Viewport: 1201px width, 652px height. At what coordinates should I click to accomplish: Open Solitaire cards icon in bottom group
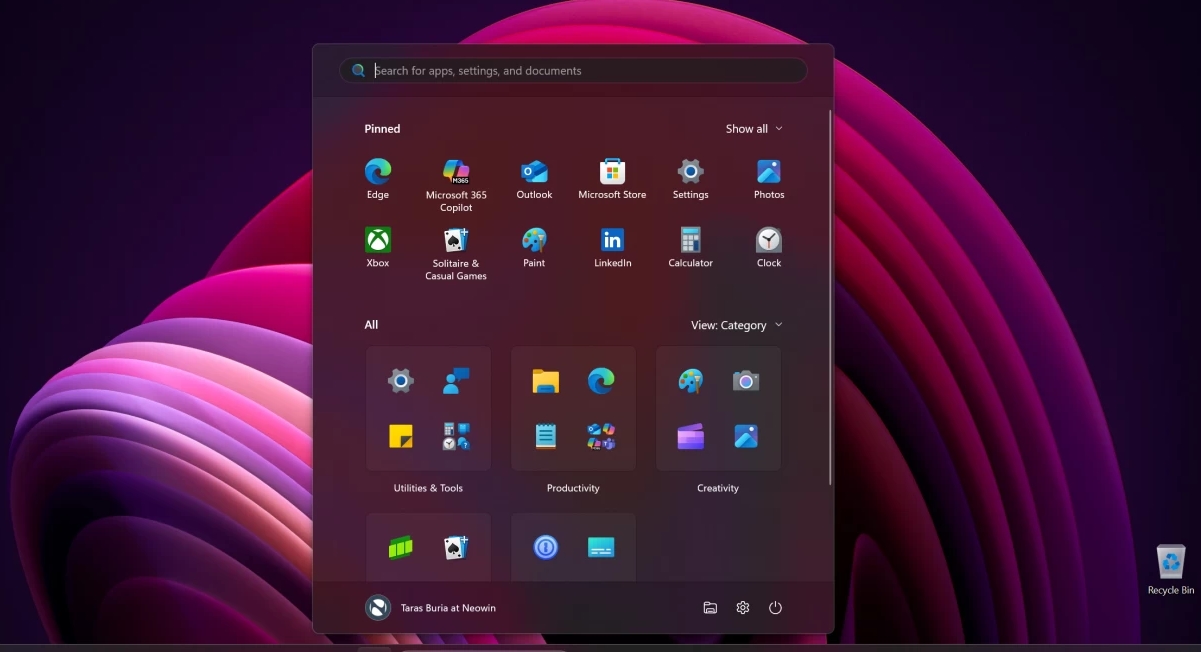click(456, 548)
